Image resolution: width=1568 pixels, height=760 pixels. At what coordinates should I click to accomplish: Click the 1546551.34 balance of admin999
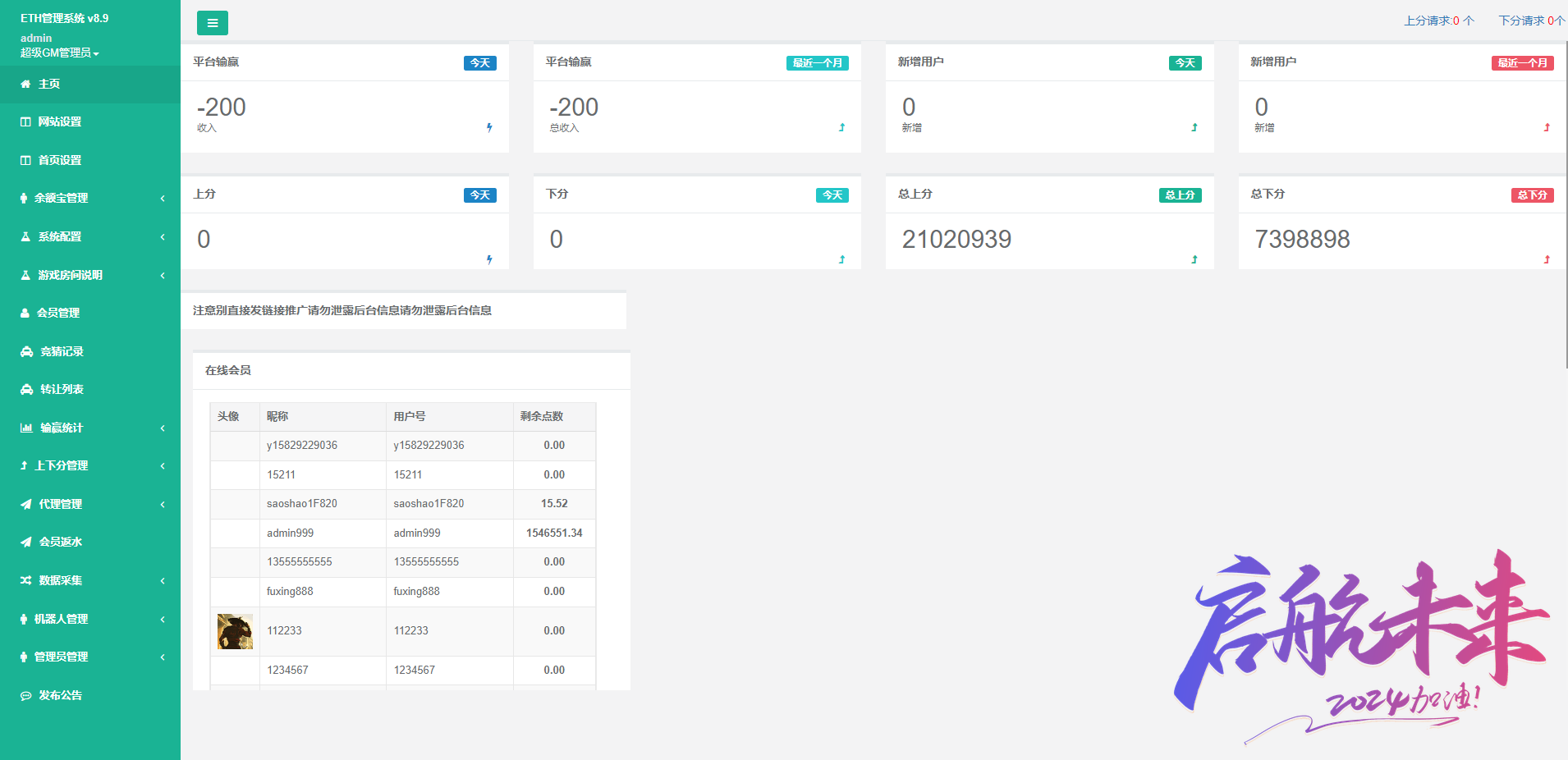click(x=554, y=533)
